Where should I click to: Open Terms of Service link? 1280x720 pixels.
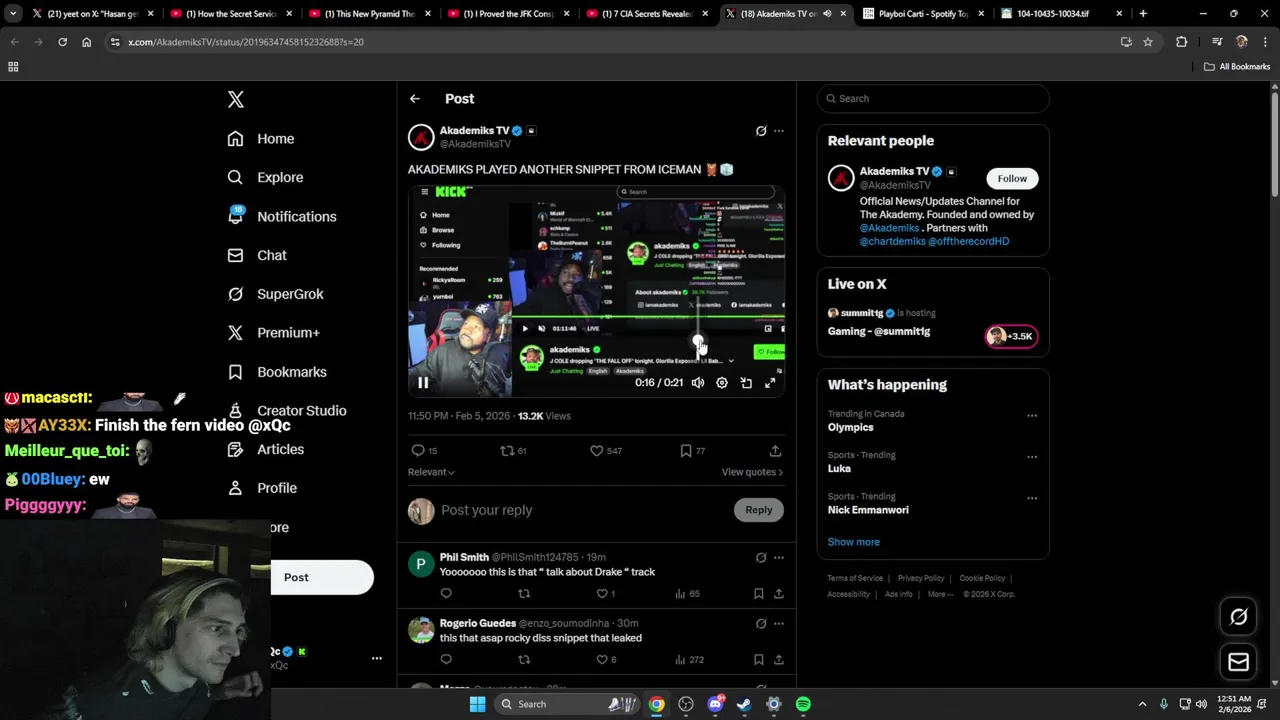pyautogui.click(x=855, y=578)
